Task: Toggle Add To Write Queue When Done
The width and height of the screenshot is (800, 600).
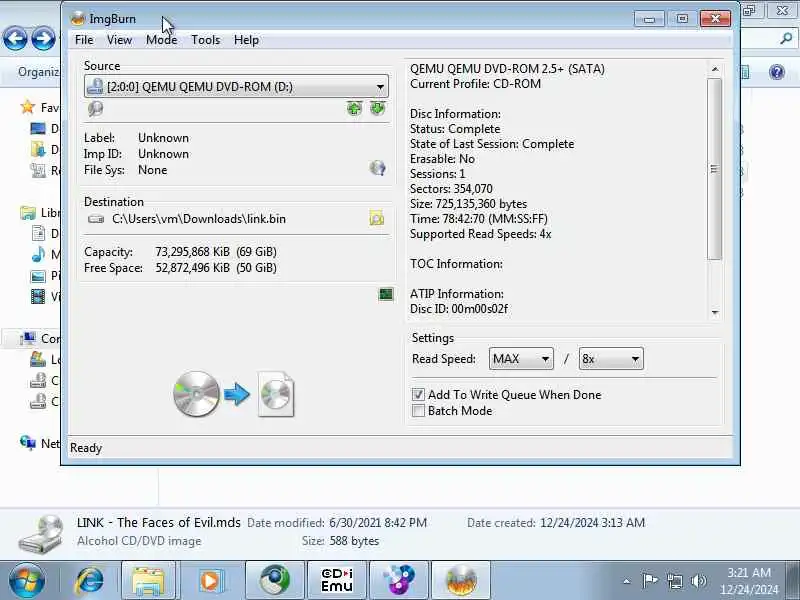Action: 418,394
